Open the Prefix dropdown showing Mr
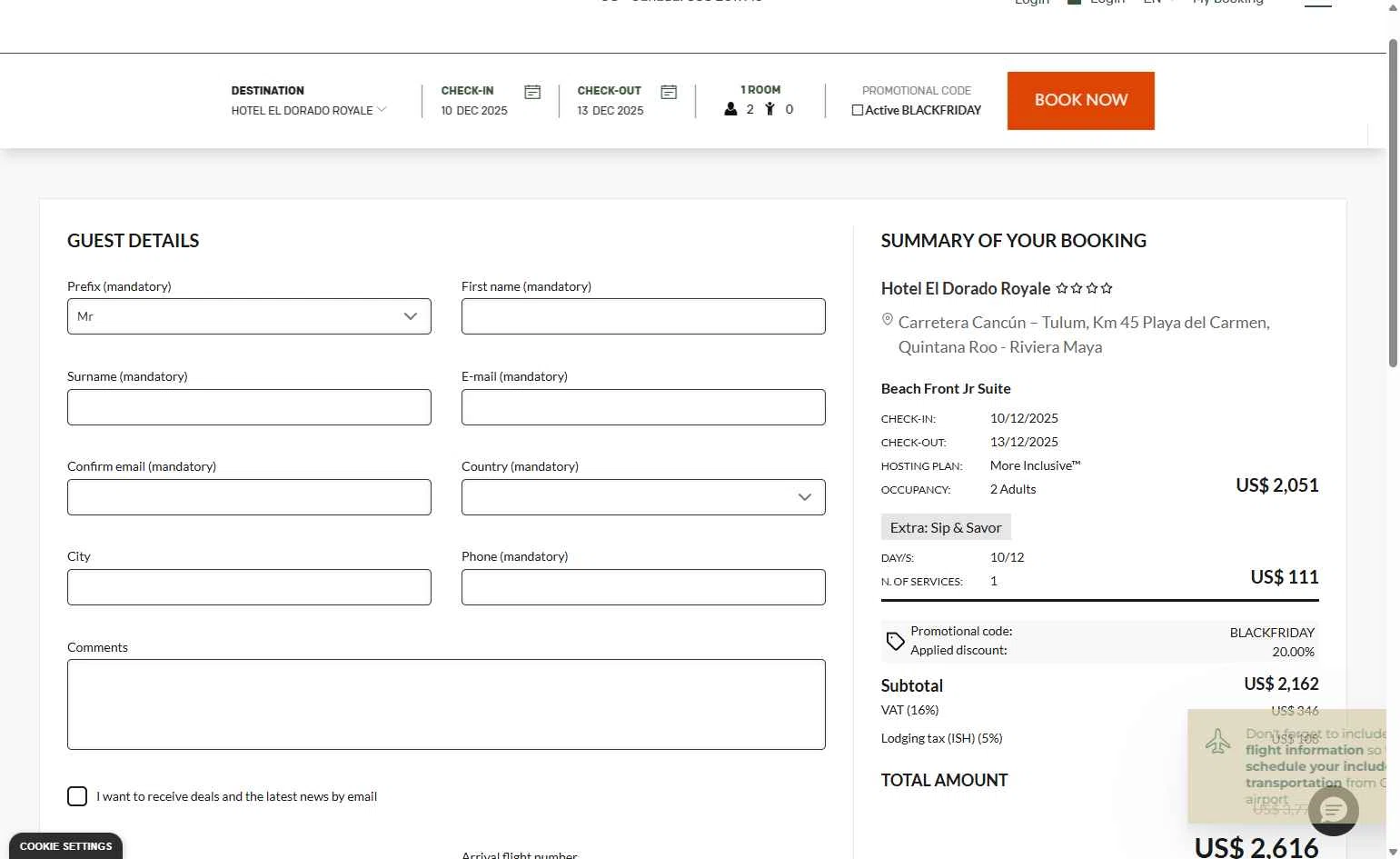Viewport: 1400px width, 859px height. pyautogui.click(x=249, y=316)
